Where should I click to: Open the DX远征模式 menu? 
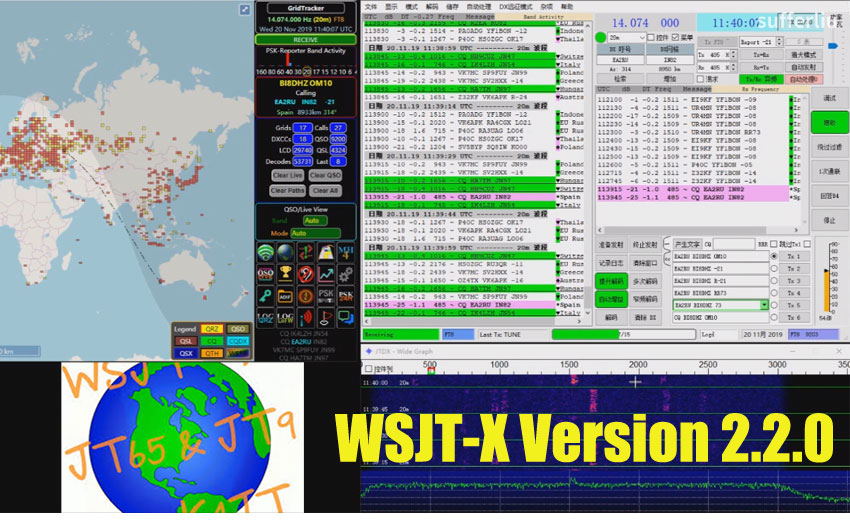(x=516, y=7)
